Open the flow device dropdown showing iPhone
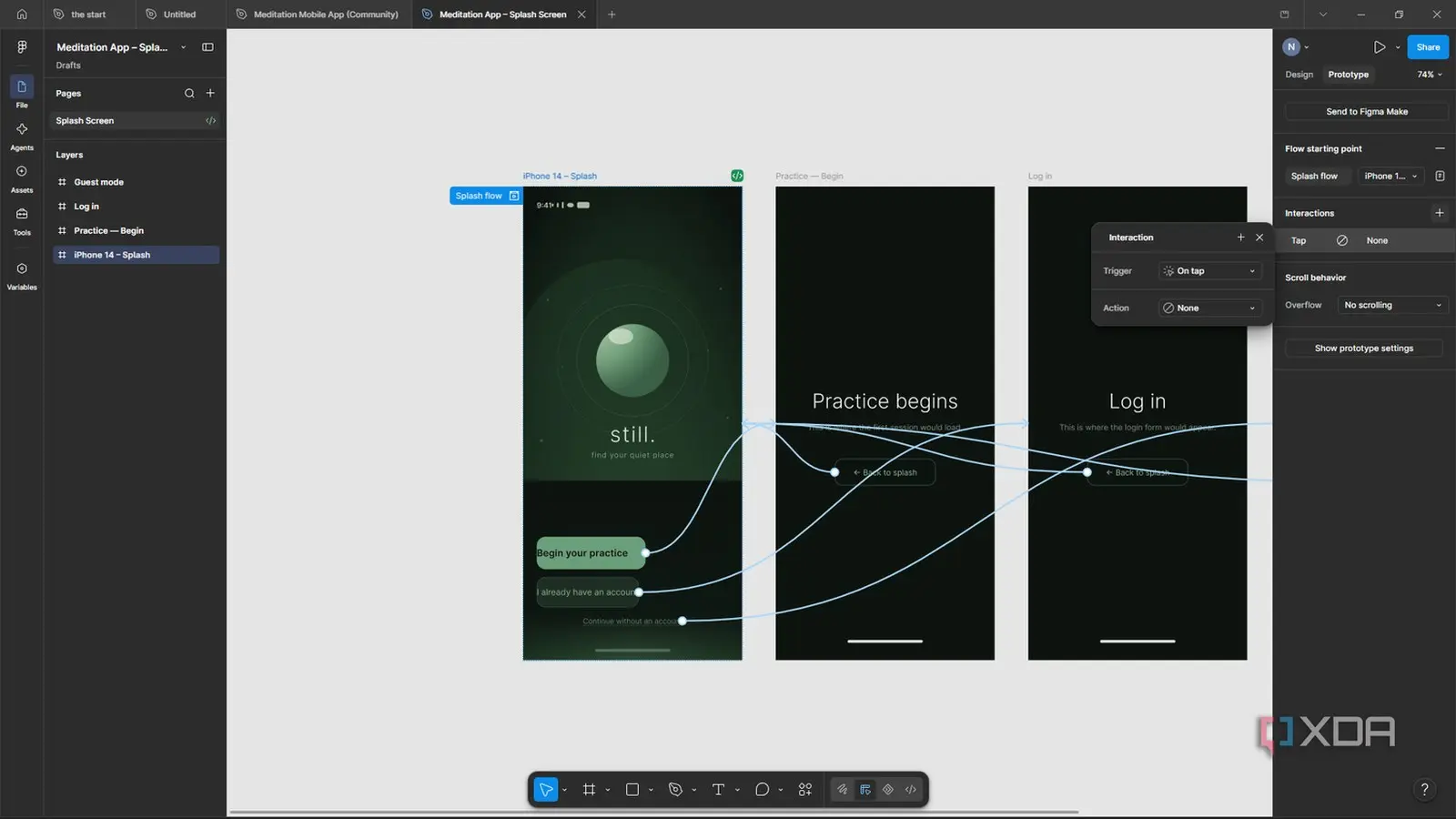1456x819 pixels. click(x=1390, y=176)
